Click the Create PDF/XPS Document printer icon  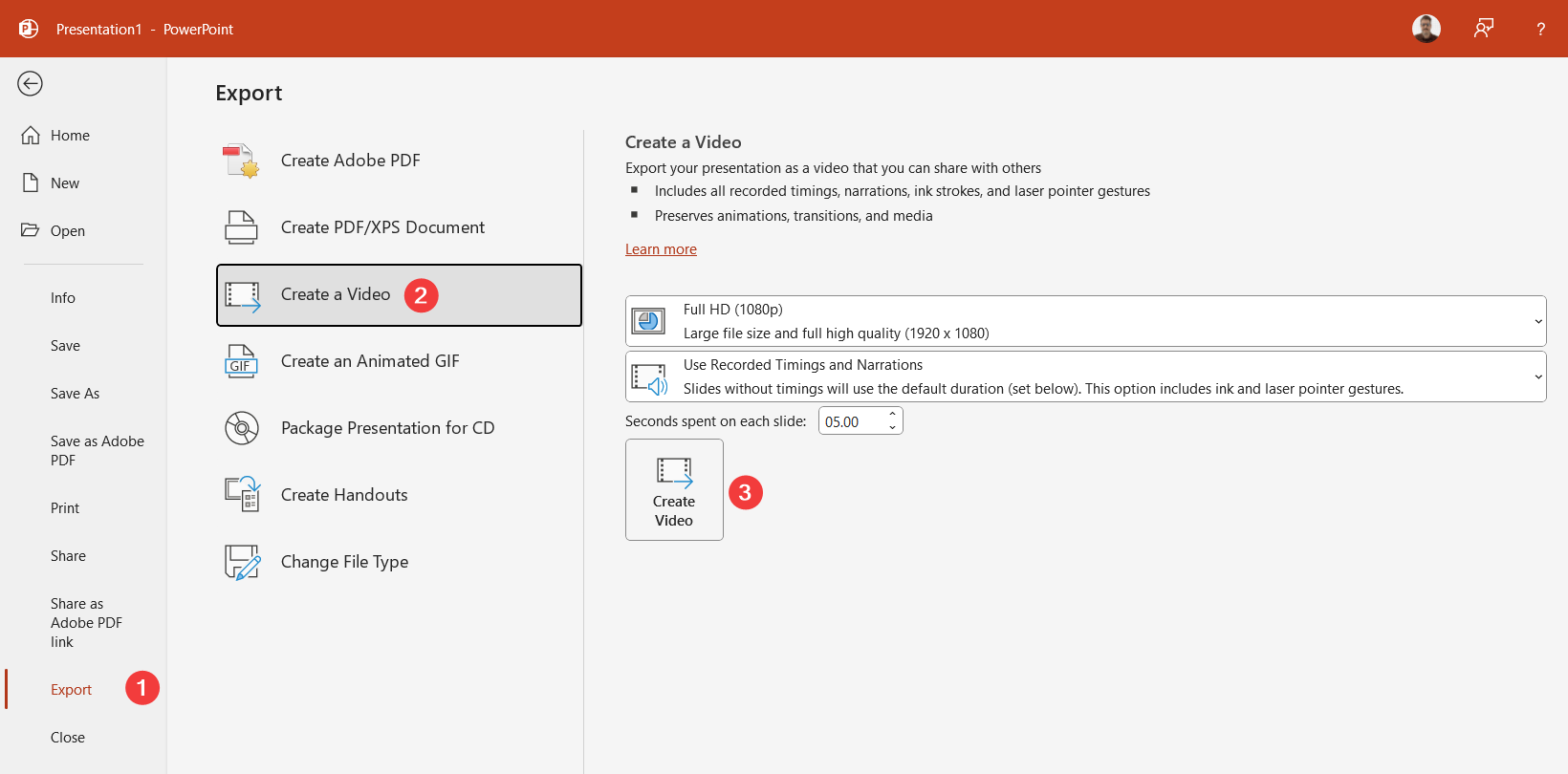click(241, 227)
